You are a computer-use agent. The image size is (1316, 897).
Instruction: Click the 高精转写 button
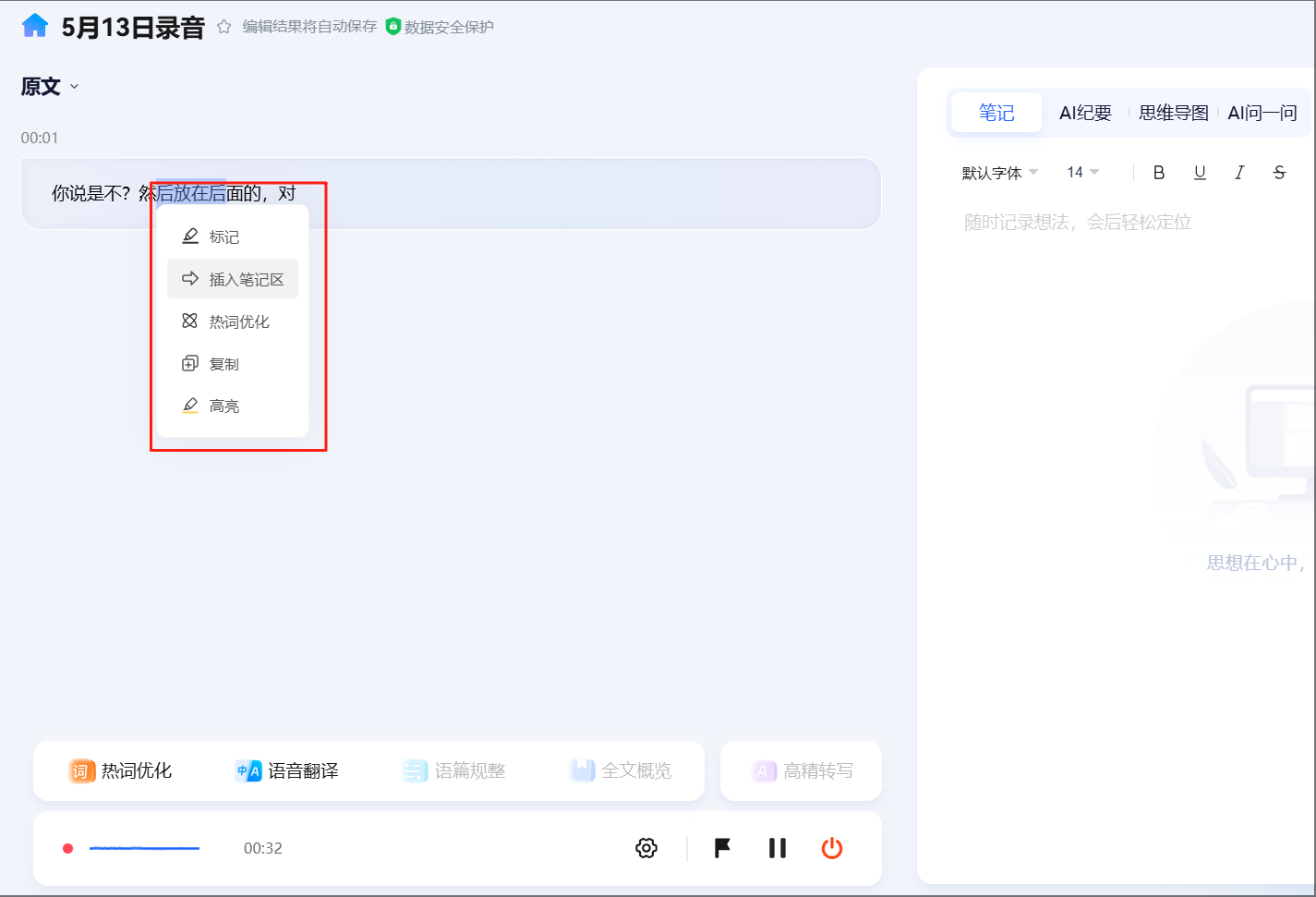tap(803, 770)
